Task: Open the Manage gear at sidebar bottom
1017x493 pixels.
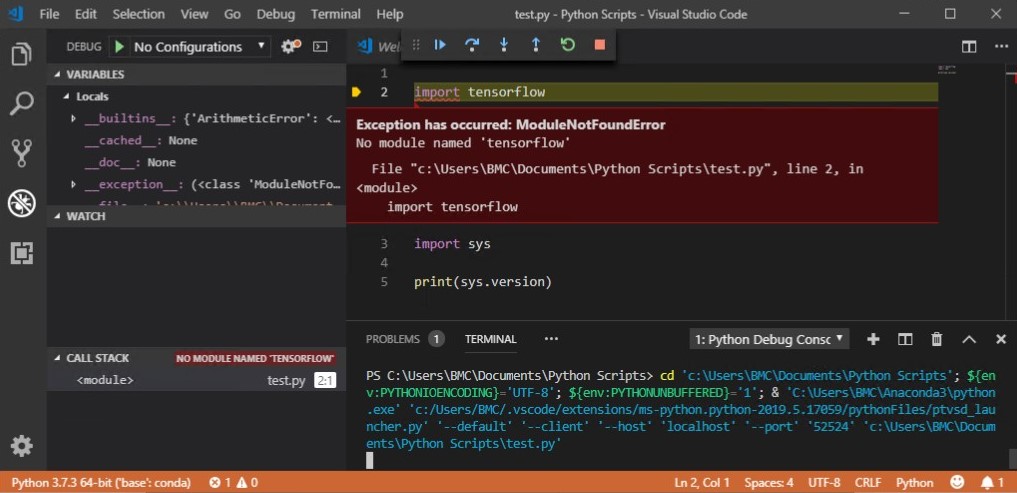Action: click(22, 446)
